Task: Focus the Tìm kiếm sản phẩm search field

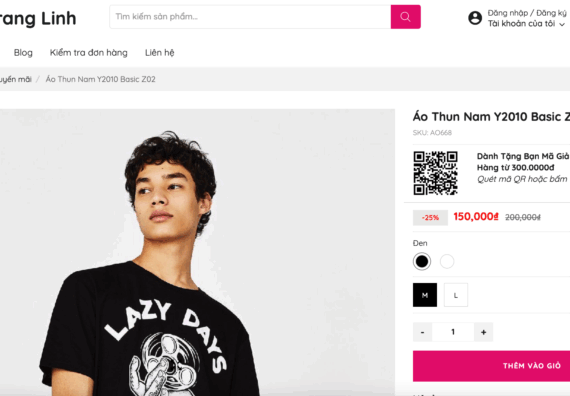Action: 250,17
